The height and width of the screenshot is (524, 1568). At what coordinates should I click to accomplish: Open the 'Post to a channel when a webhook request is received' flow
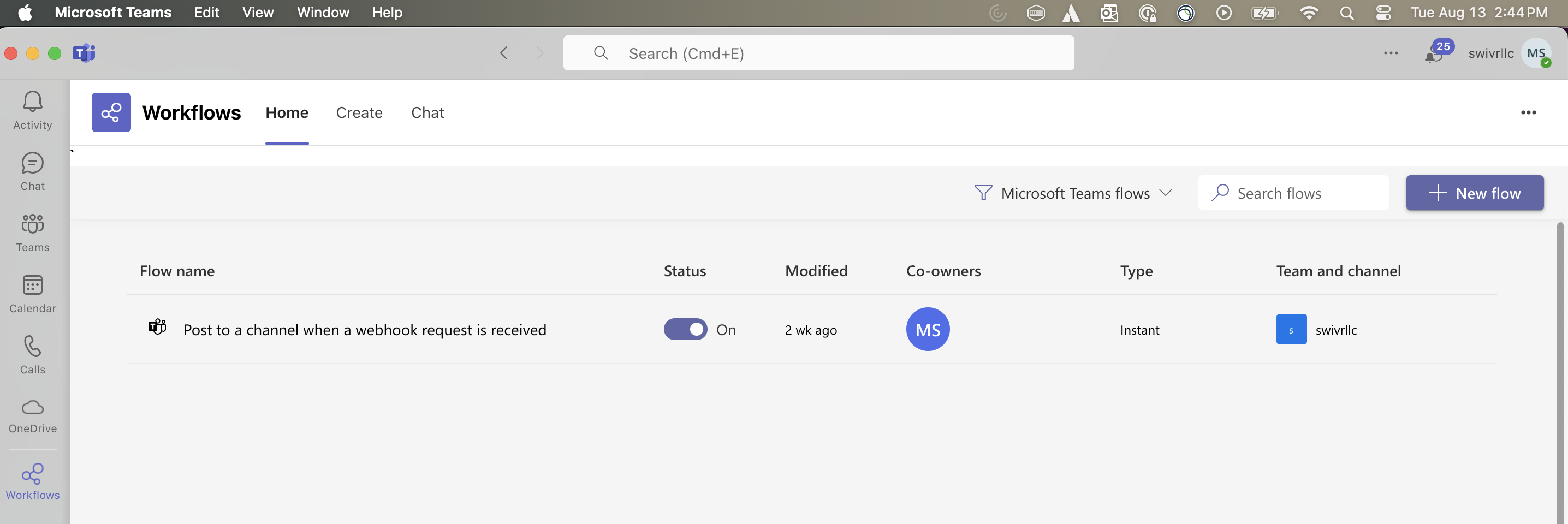pos(365,330)
